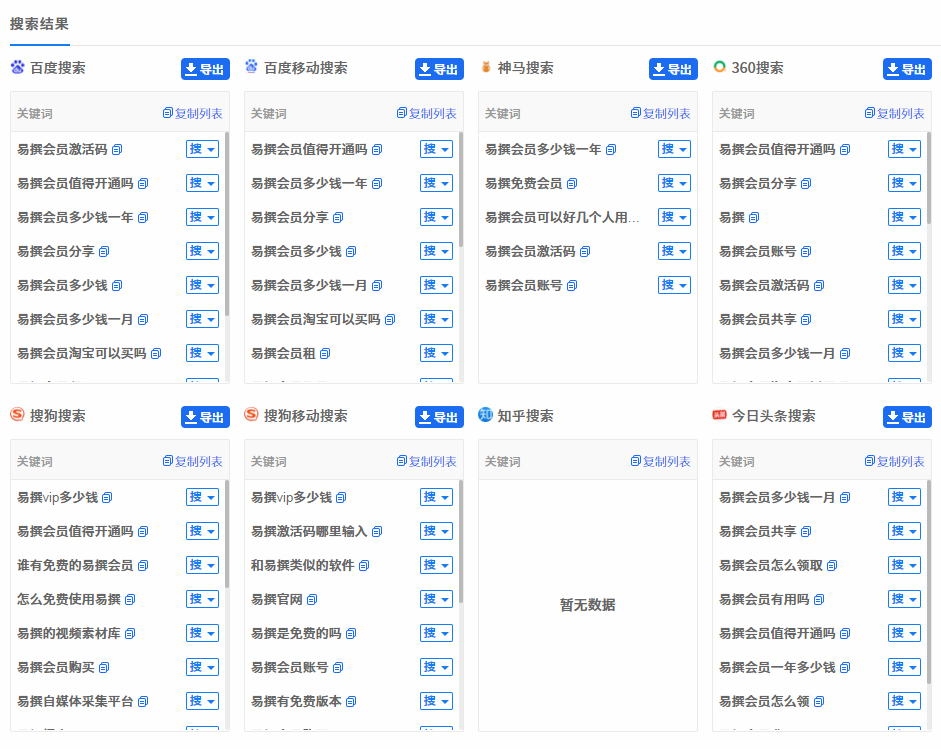
Task: Click 复制列表 in 百度搜索 panel
Action: [x=193, y=113]
